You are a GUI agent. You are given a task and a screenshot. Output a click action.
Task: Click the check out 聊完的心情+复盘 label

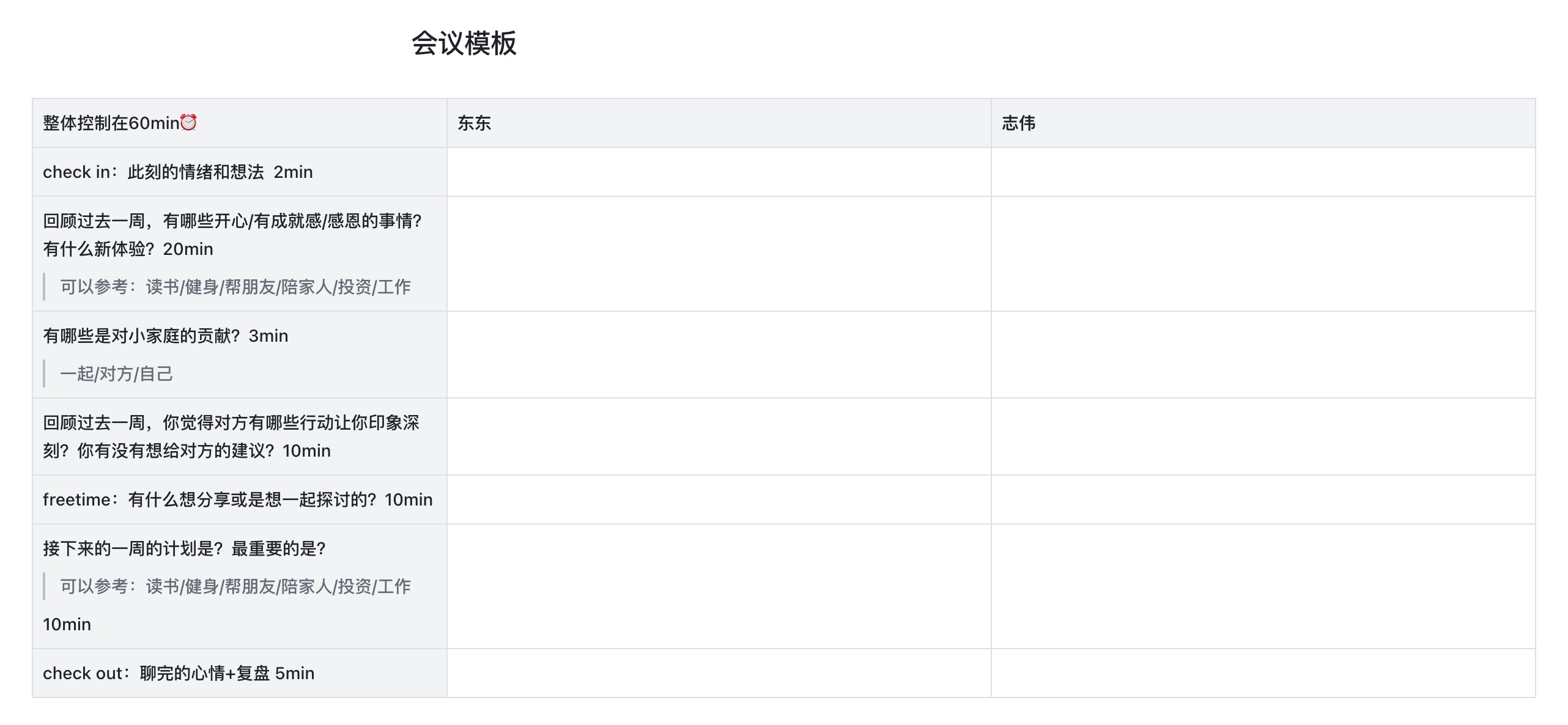click(x=178, y=673)
